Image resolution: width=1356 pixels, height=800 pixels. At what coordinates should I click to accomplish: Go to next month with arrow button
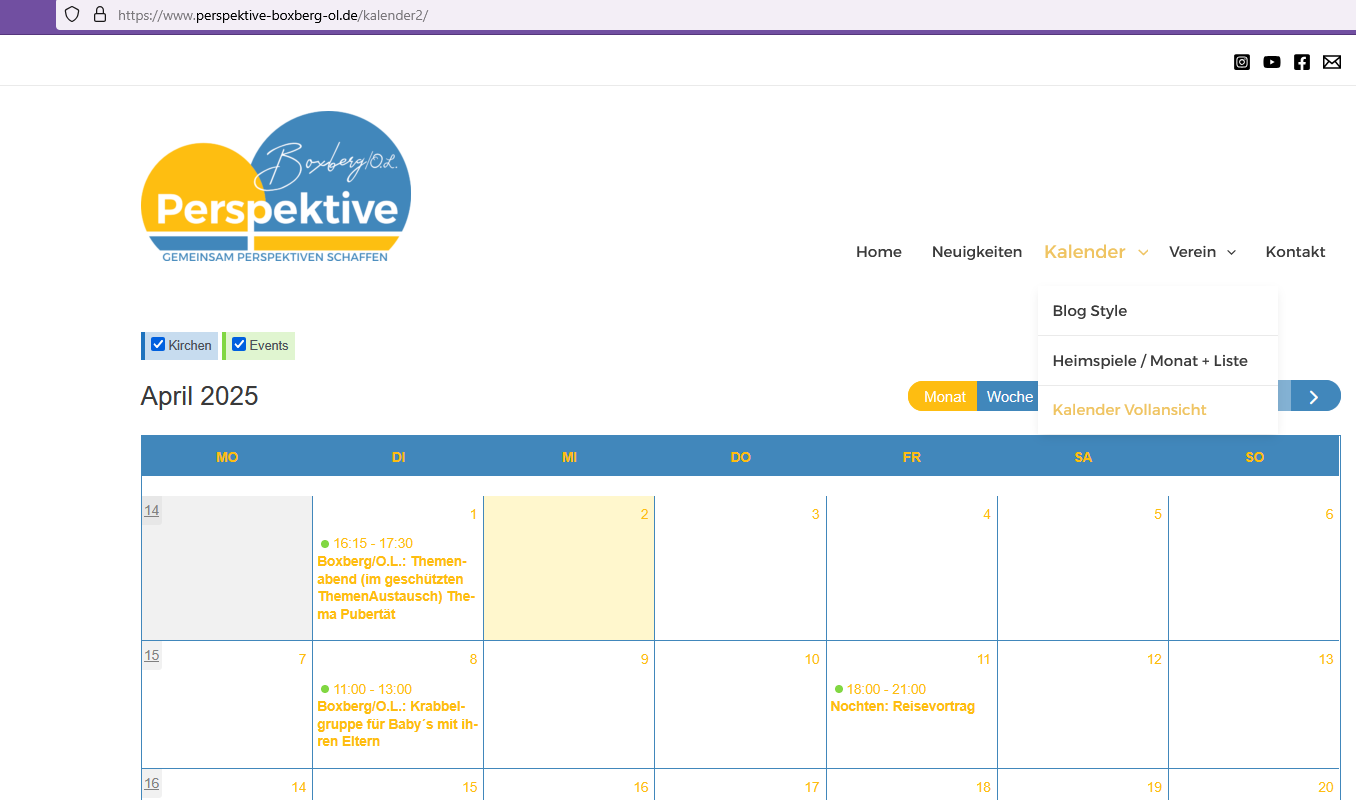point(1314,396)
